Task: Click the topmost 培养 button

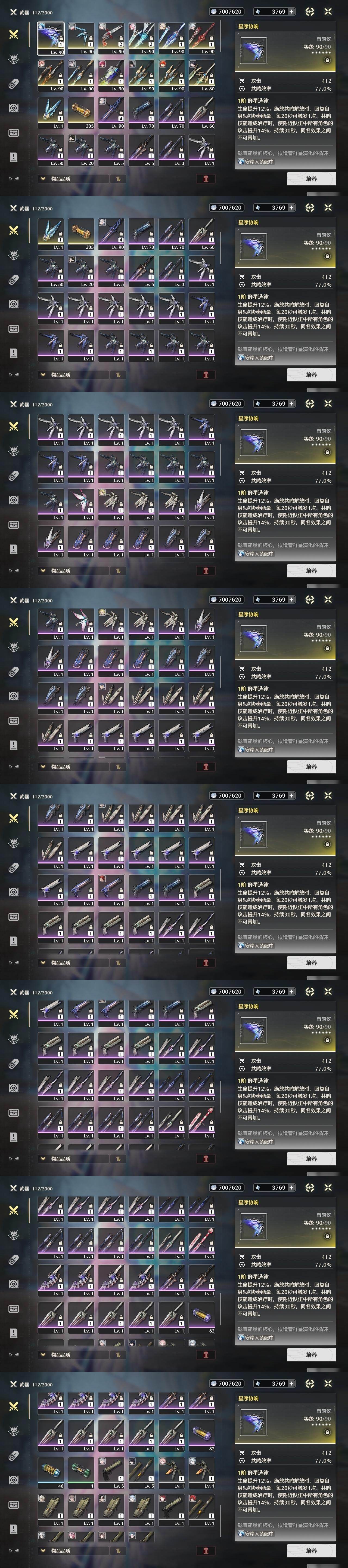Action: 311,179
